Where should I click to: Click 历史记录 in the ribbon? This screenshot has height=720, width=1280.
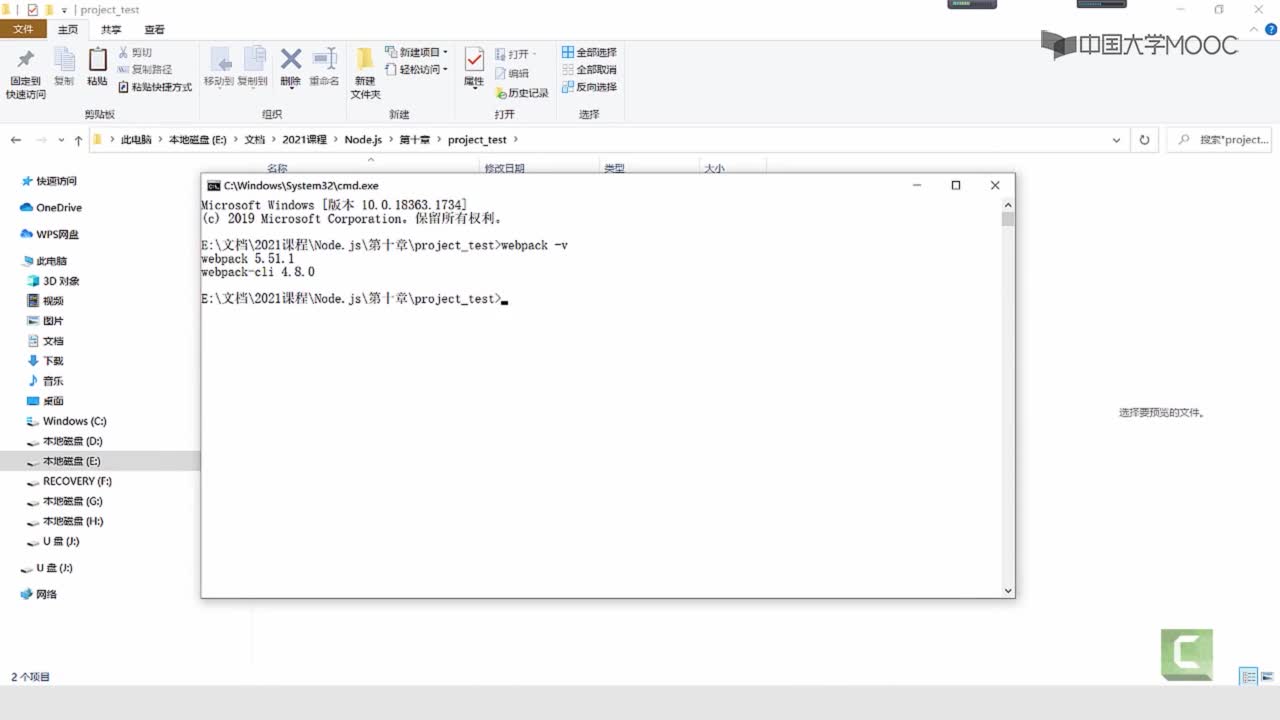click(522, 93)
